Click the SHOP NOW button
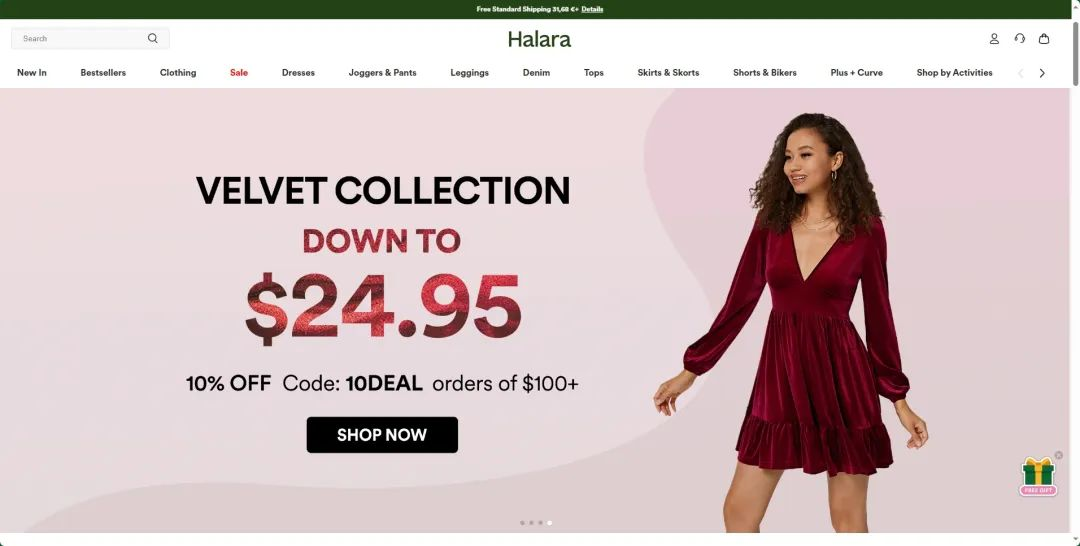Screen dimensions: 1080x546 [x=382, y=434]
